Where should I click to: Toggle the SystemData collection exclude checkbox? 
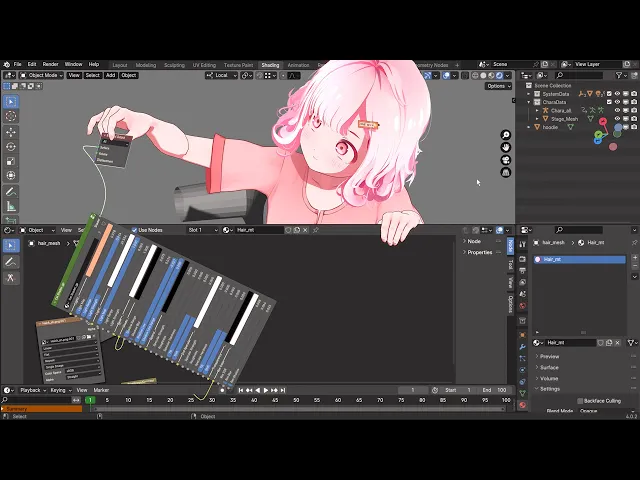tap(609, 94)
